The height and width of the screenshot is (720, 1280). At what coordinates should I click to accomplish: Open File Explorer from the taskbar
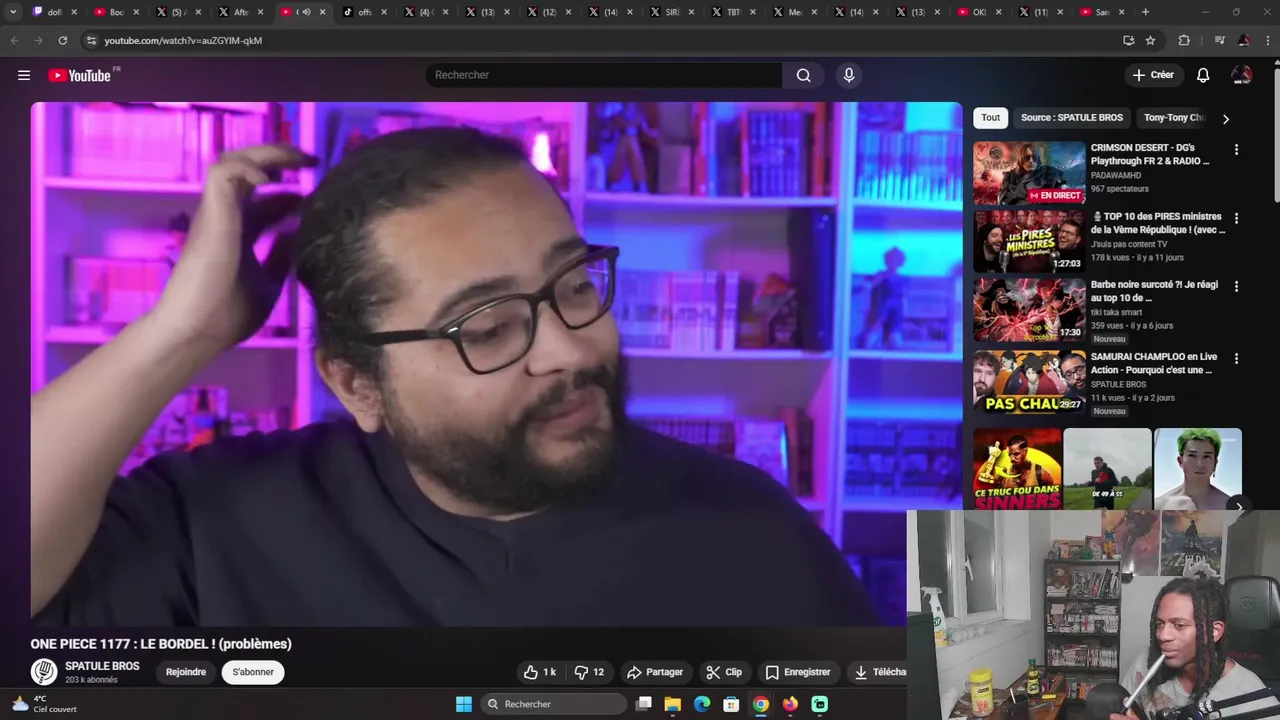pyautogui.click(x=673, y=704)
